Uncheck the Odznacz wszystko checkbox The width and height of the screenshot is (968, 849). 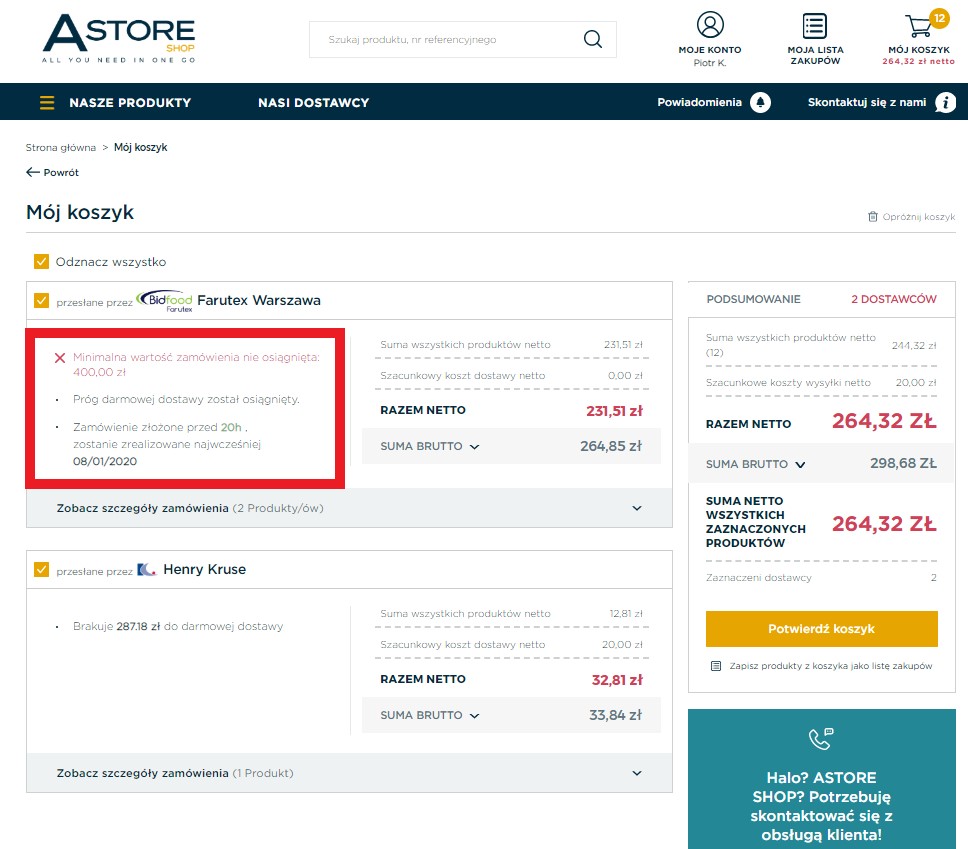41,262
